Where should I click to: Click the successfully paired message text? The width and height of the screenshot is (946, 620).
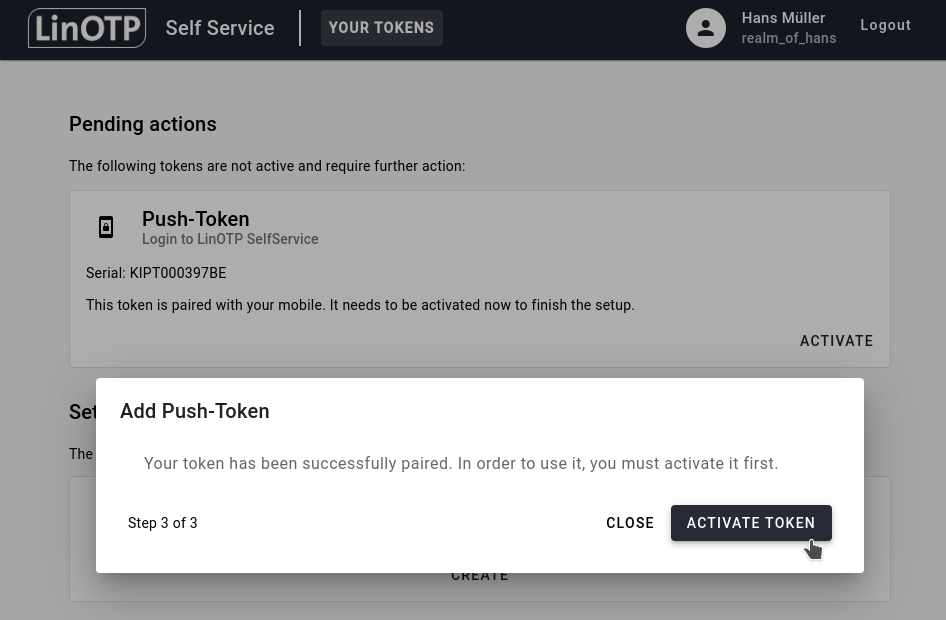point(461,463)
